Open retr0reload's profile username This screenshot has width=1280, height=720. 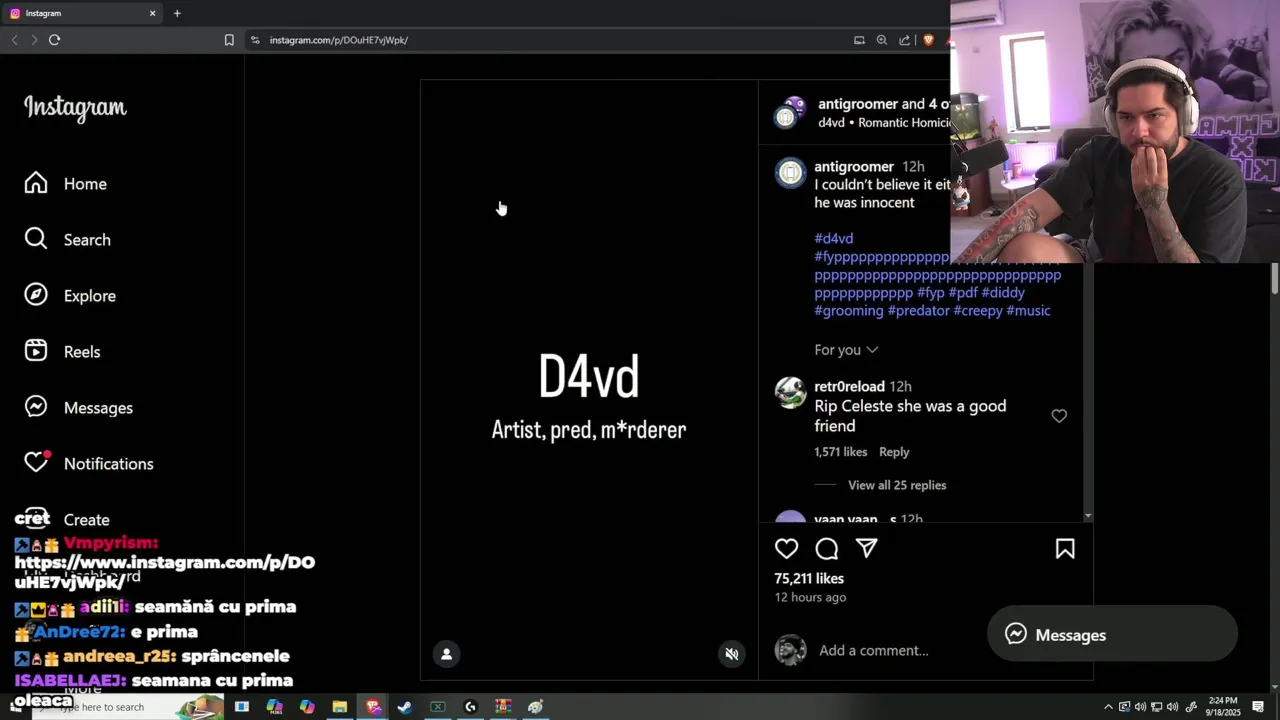click(849, 386)
